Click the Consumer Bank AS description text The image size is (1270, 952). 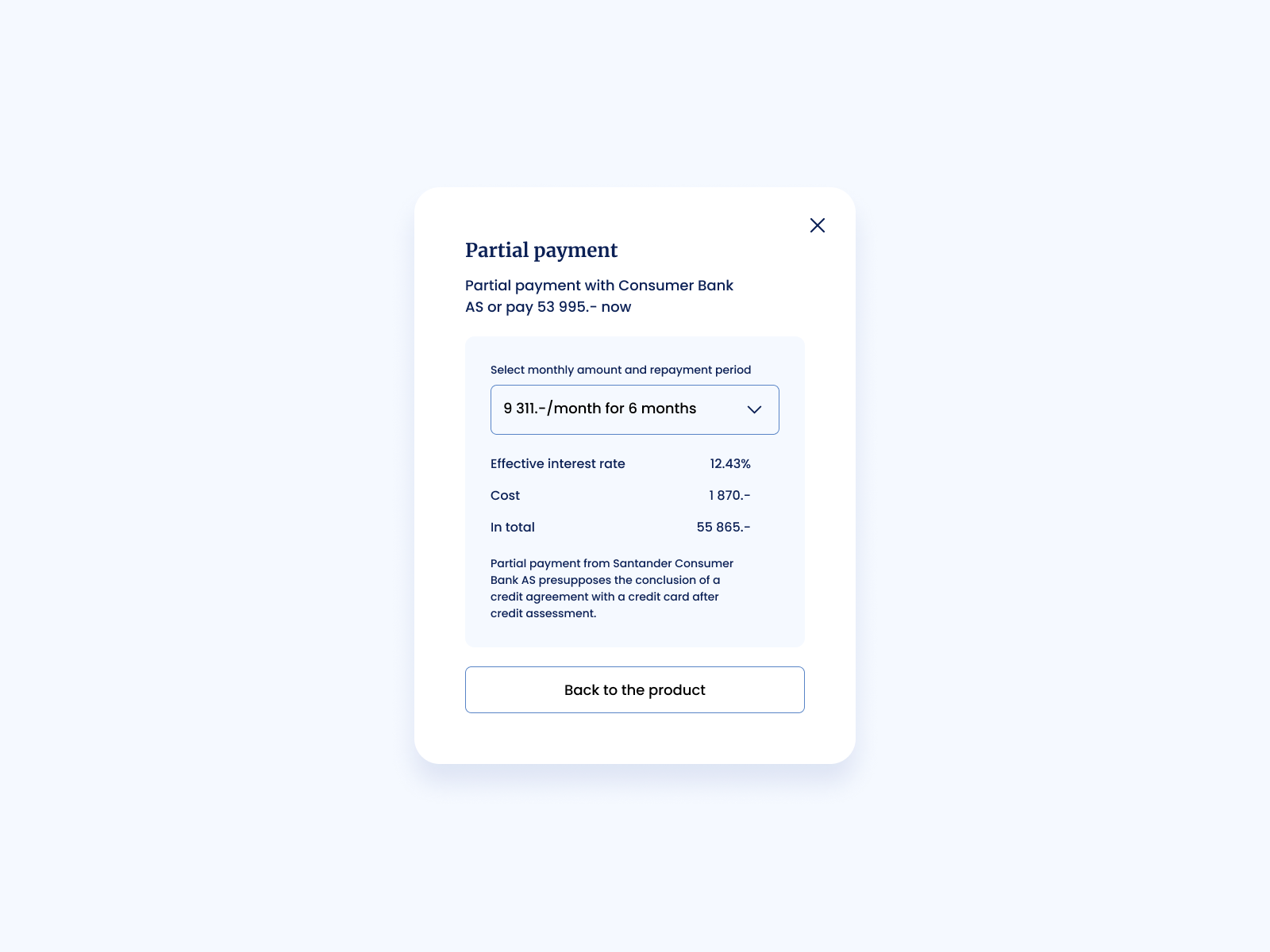(x=599, y=296)
